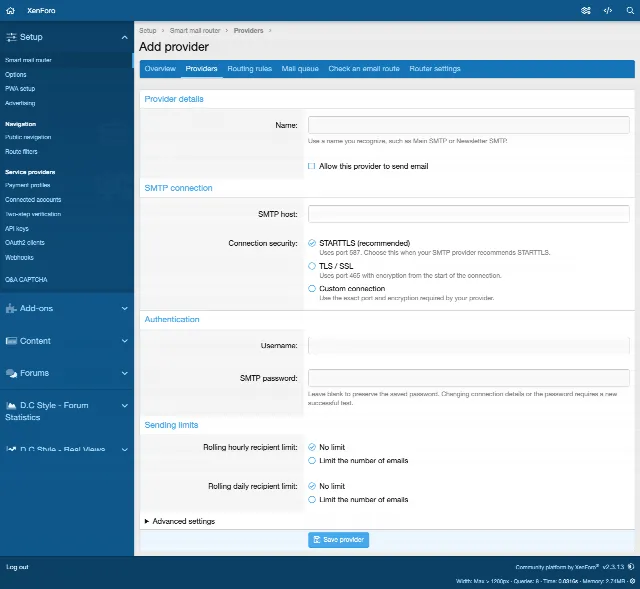
Task: Focus the Username input field
Action: (x=469, y=345)
